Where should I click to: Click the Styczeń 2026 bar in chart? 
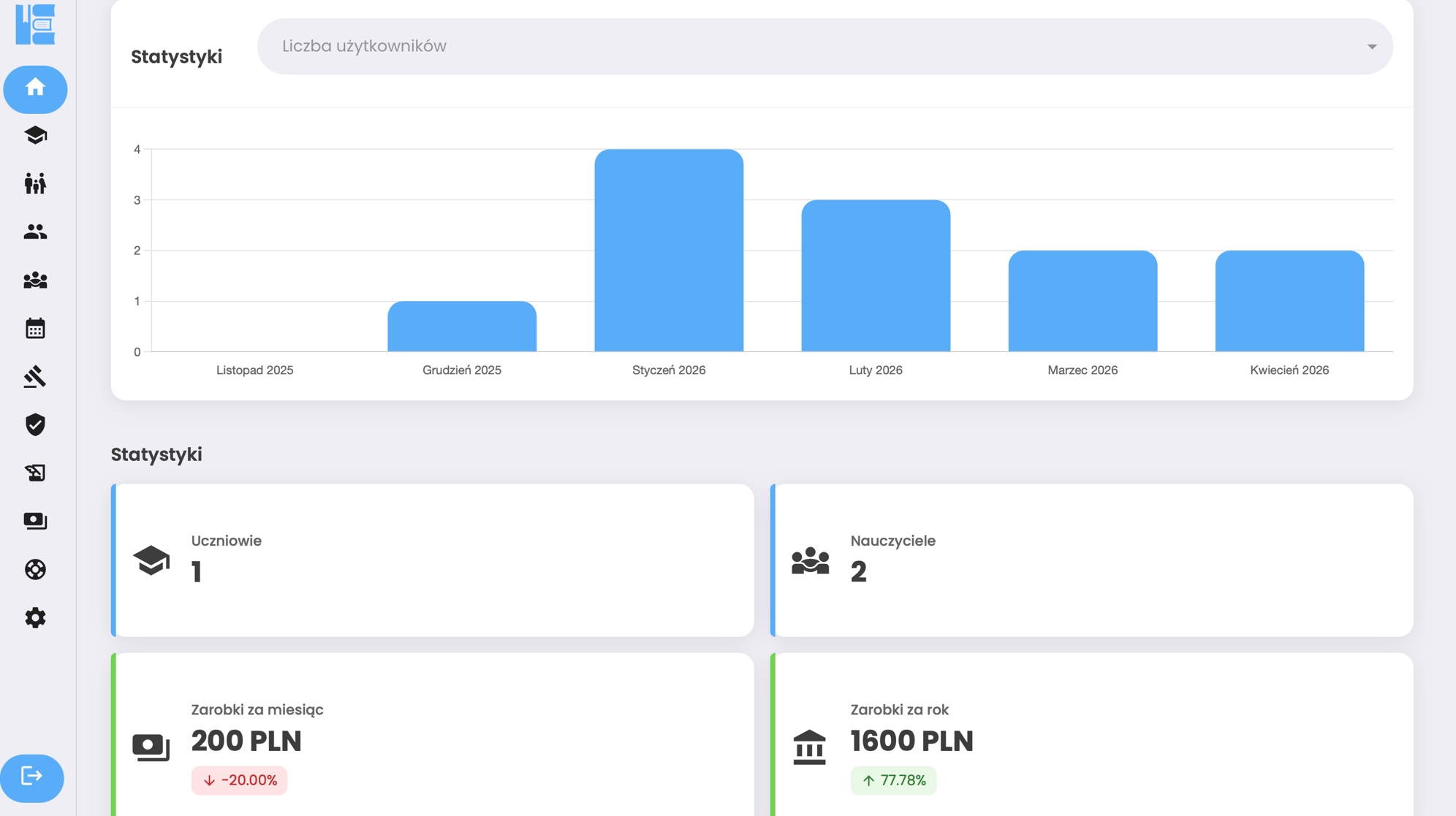click(x=669, y=251)
